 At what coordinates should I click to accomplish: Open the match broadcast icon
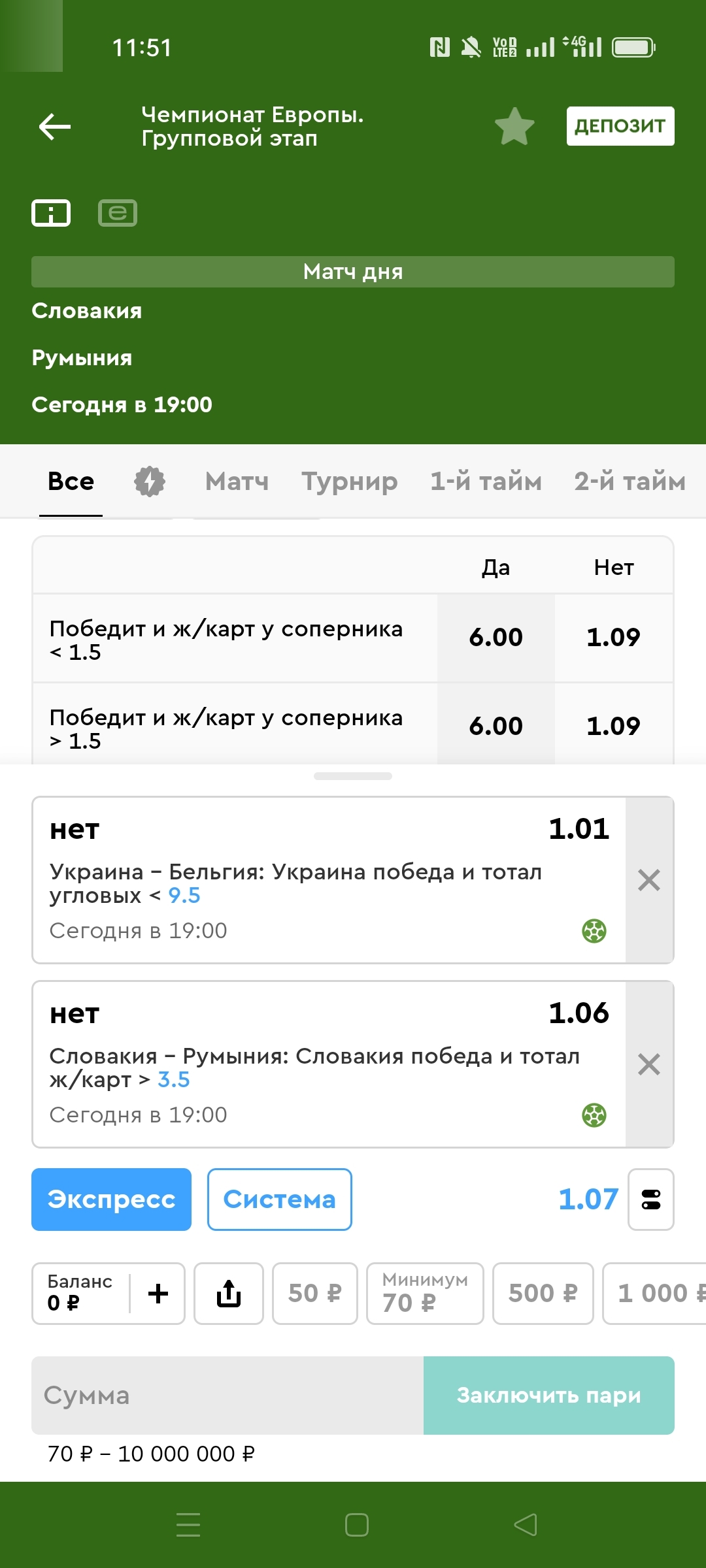[118, 213]
